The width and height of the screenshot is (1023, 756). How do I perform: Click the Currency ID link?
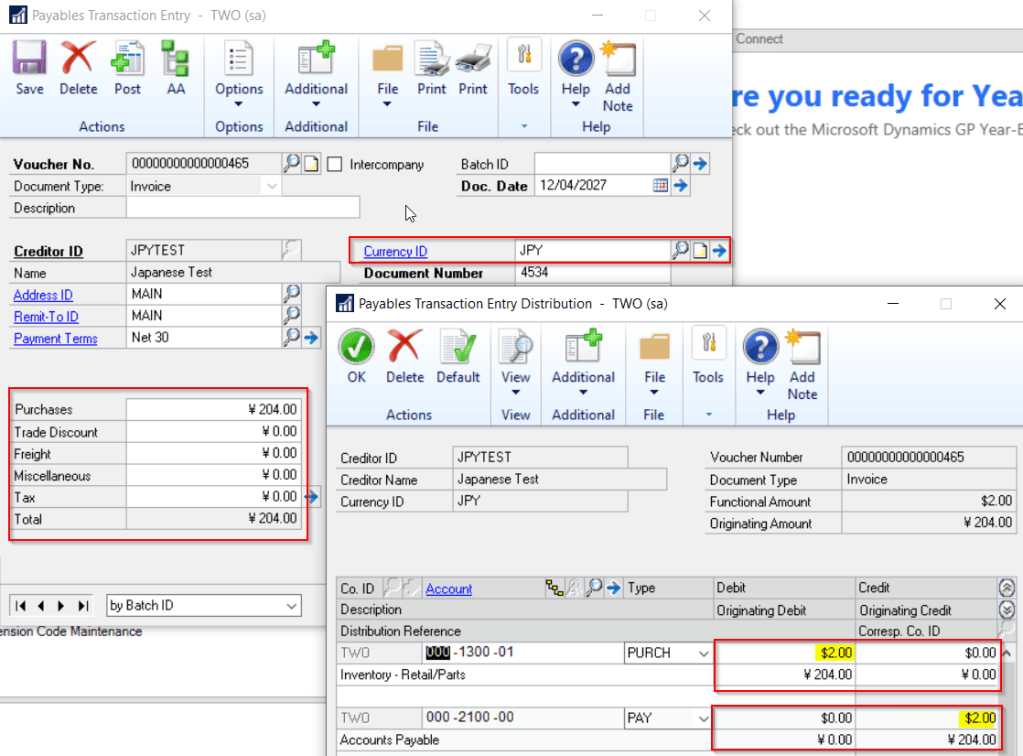pos(395,251)
